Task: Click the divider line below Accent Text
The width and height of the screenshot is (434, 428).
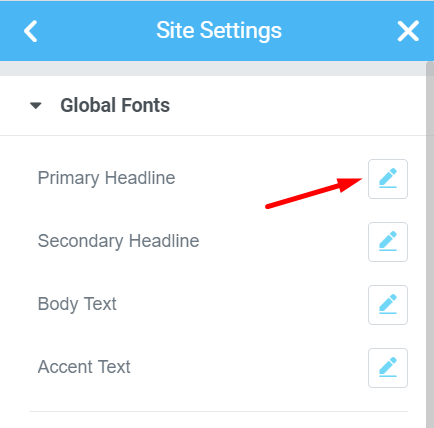Action: pos(219,411)
